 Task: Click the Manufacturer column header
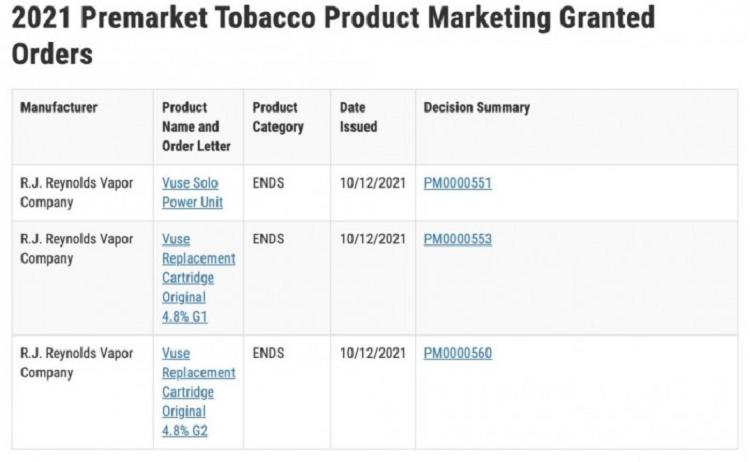pos(59,108)
